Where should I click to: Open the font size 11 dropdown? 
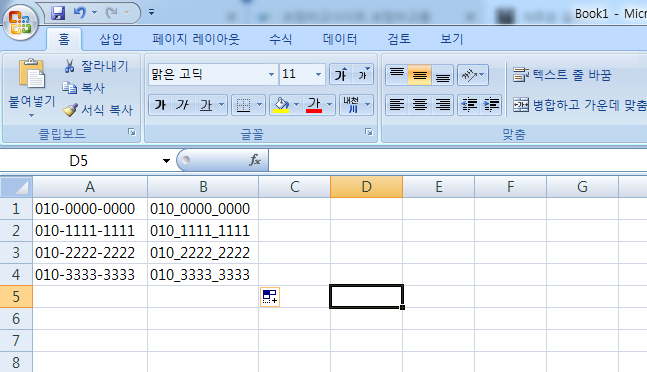pos(318,74)
